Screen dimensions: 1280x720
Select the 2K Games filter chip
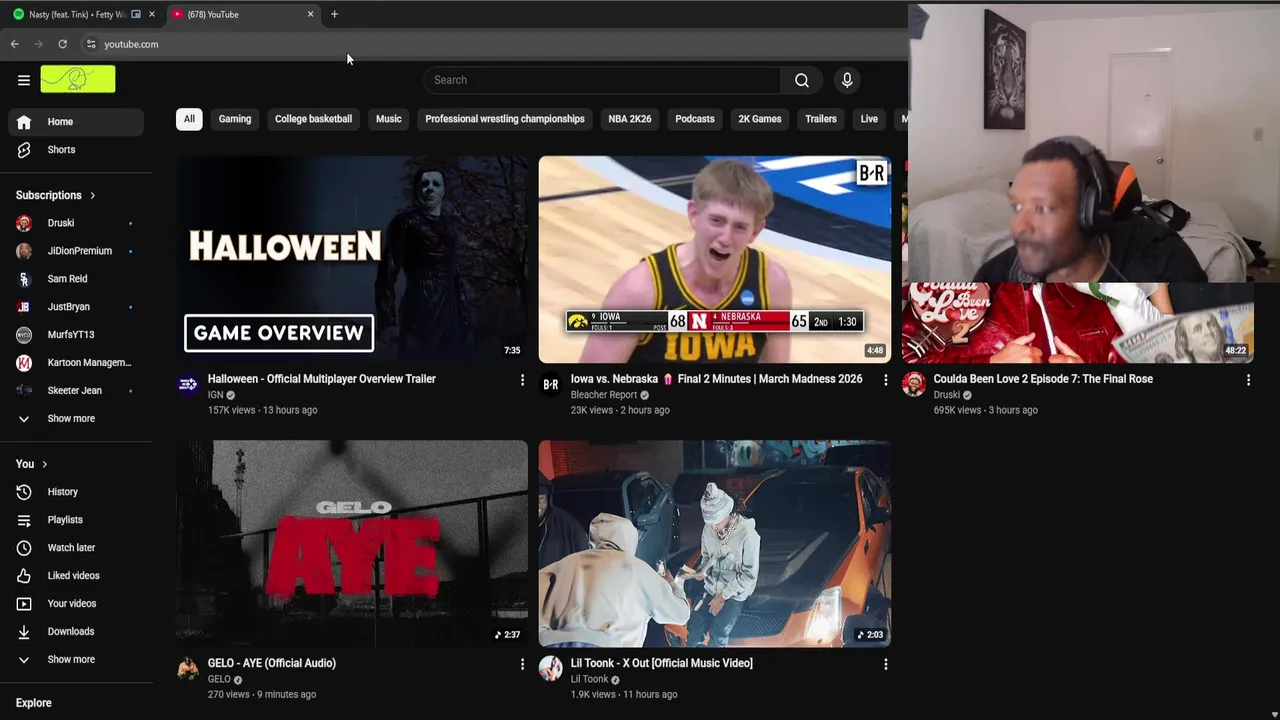(760, 119)
